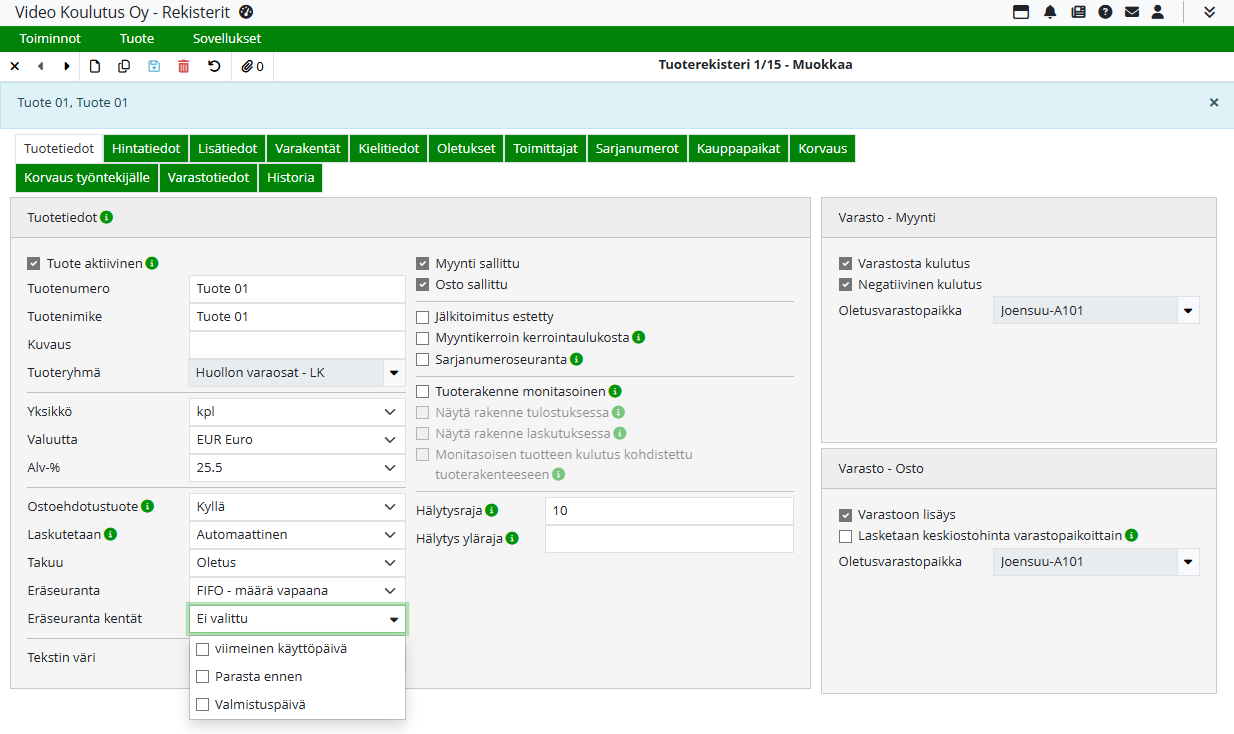
Task: Check the 'viimeinen käyttöpäivä' option
Action: [x=203, y=649]
